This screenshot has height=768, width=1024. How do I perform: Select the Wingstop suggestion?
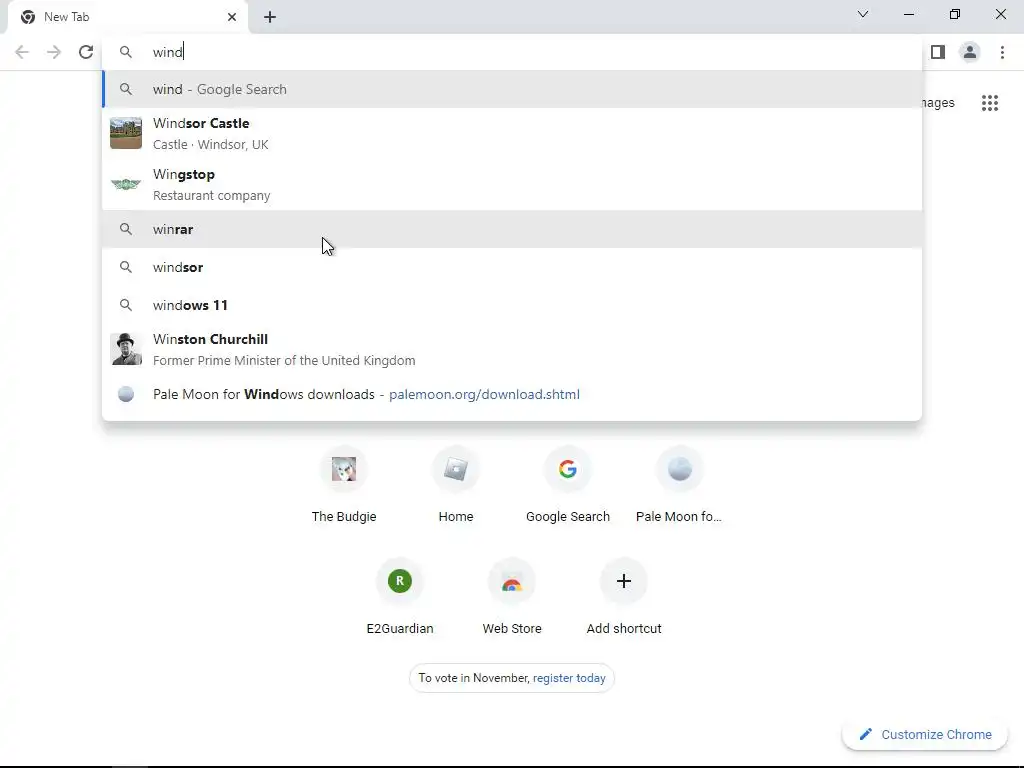point(512,184)
